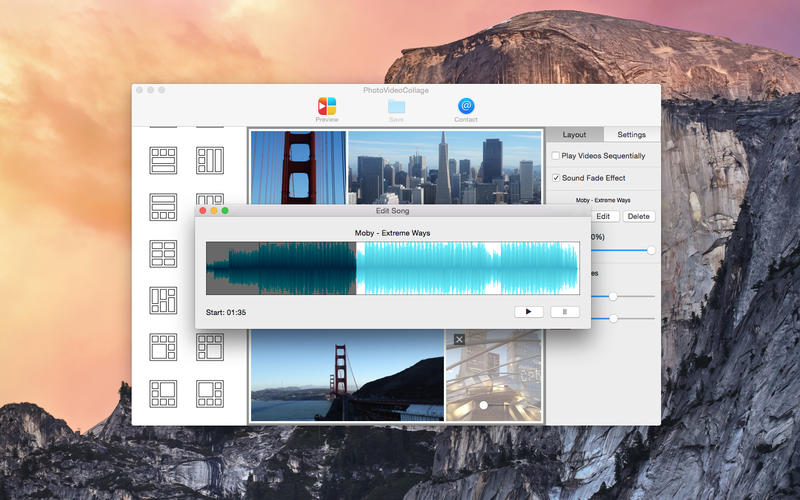
Task: Select the San Francisco skyline photo
Action: [443, 168]
